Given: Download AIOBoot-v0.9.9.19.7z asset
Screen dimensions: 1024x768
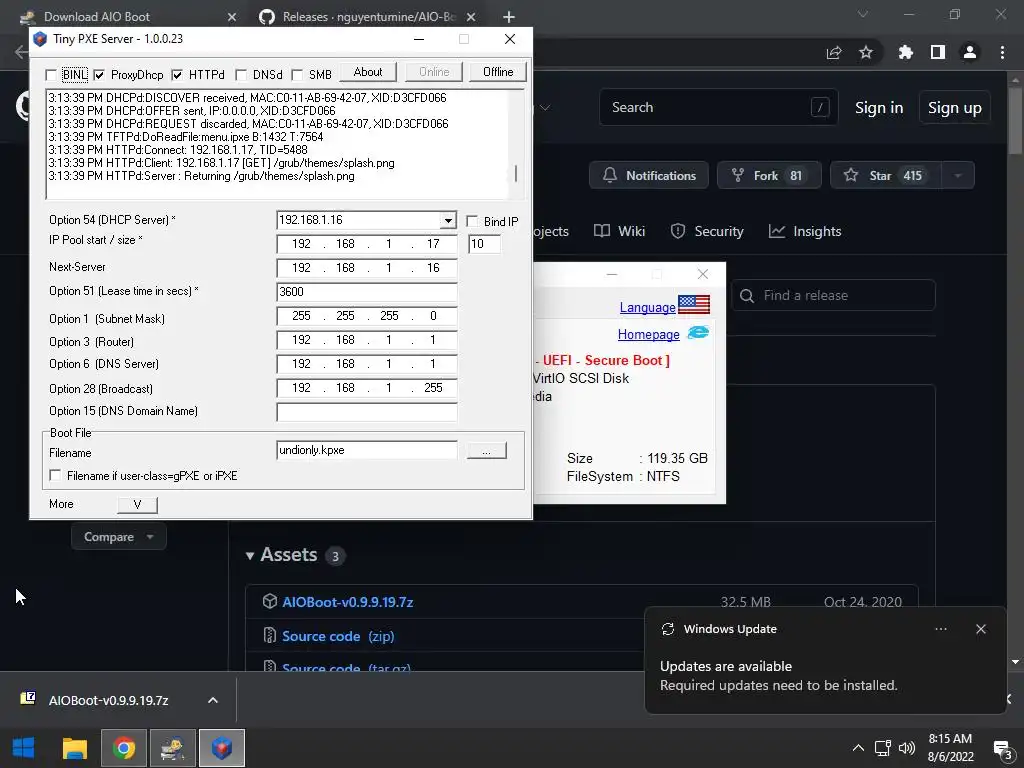Looking at the screenshot, I should pos(347,602).
